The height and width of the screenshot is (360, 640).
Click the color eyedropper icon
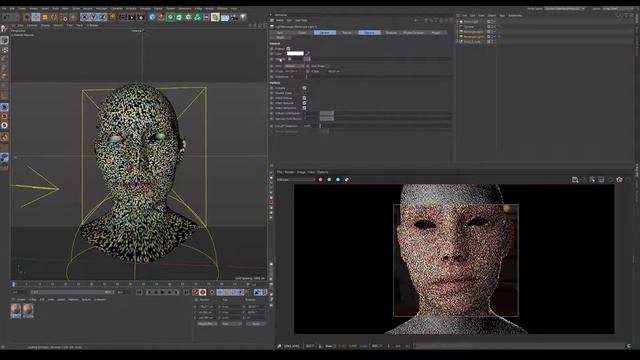point(308,53)
